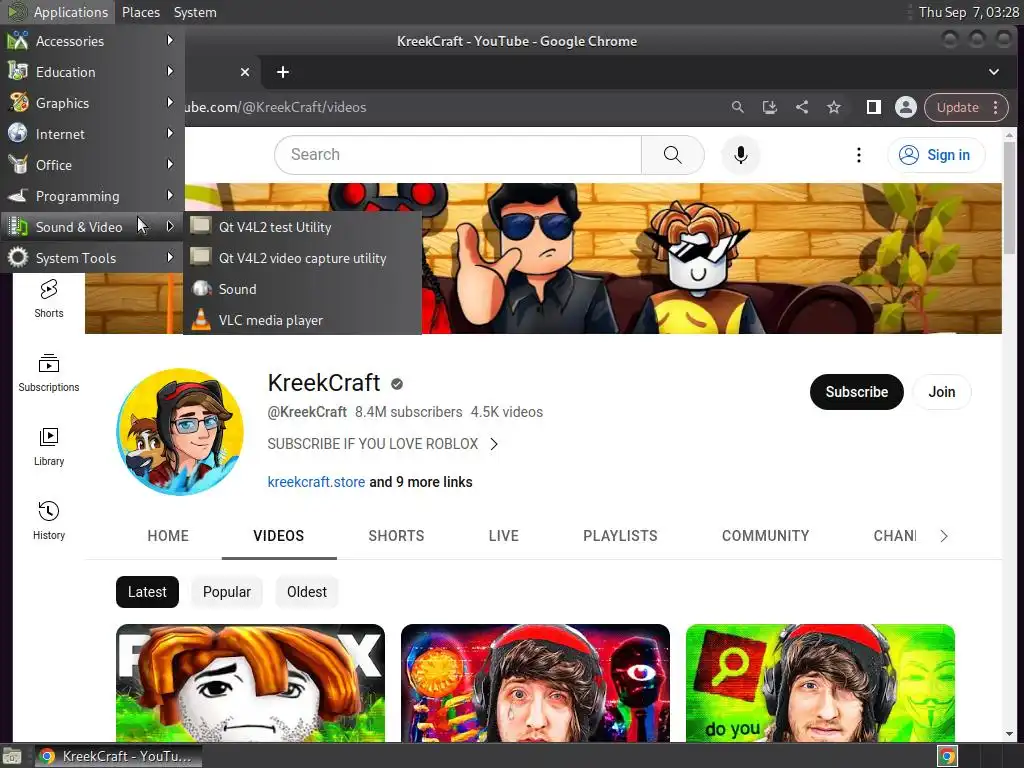Open the Internet menu category
This screenshot has width=1024, height=768.
point(92,134)
